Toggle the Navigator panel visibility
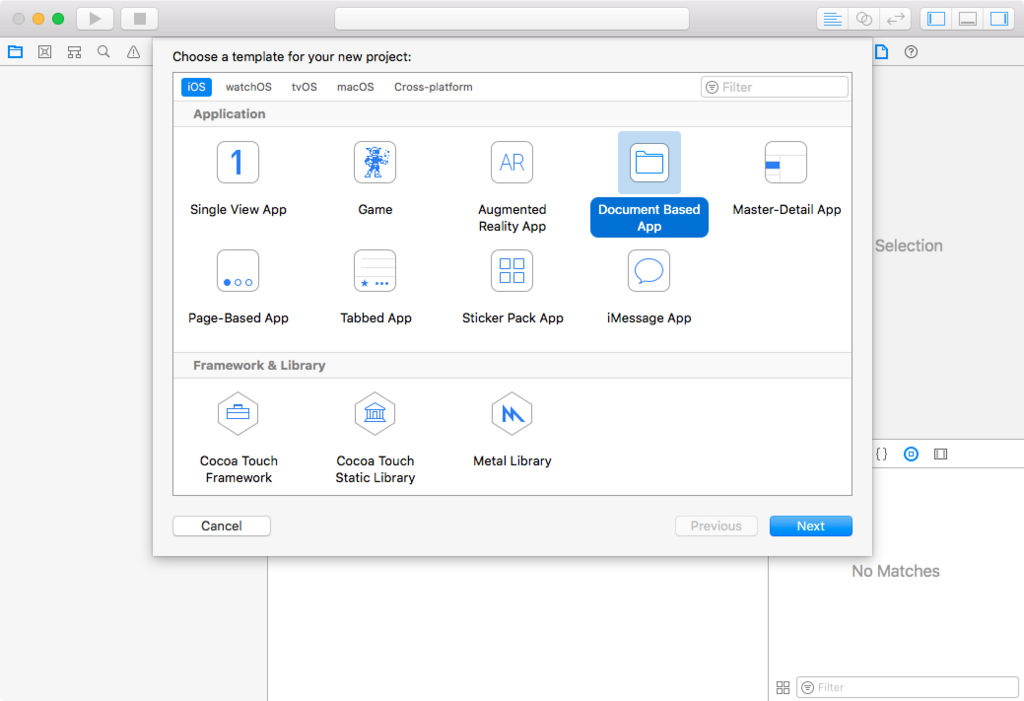This screenshot has height=701, width=1024. 936,19
